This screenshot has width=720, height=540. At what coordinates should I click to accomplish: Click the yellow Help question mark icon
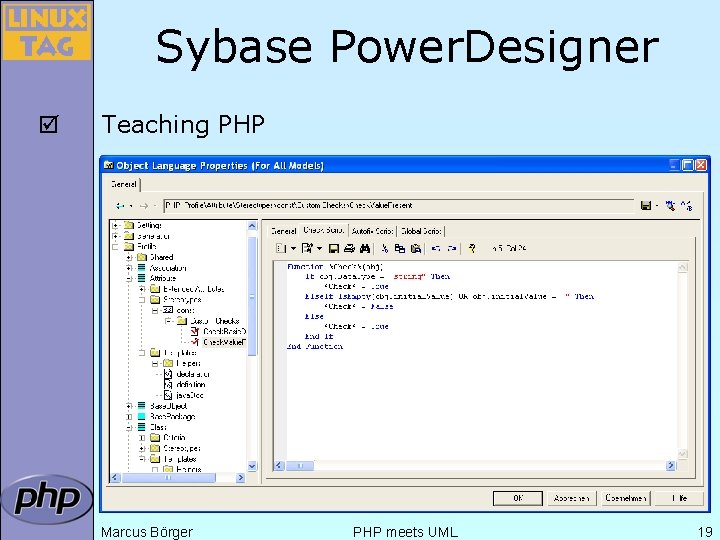(472, 248)
